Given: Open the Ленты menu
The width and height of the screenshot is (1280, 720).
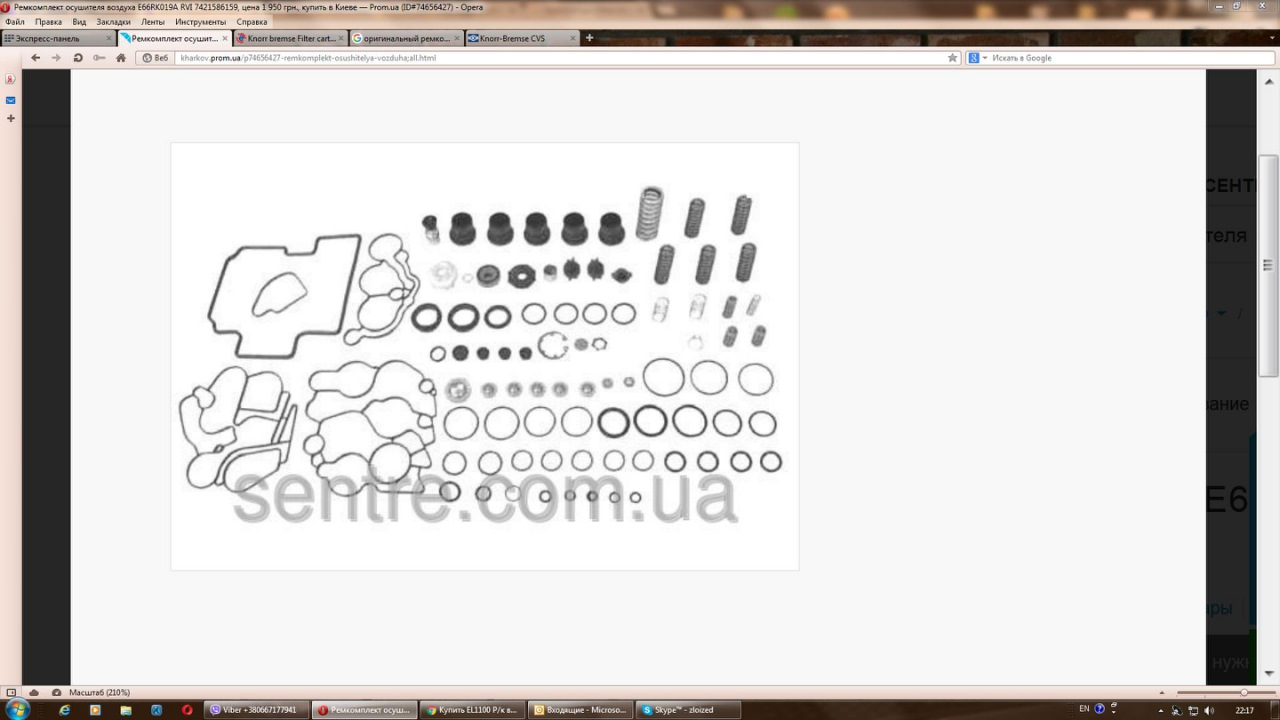Looking at the screenshot, I should pos(153,21).
